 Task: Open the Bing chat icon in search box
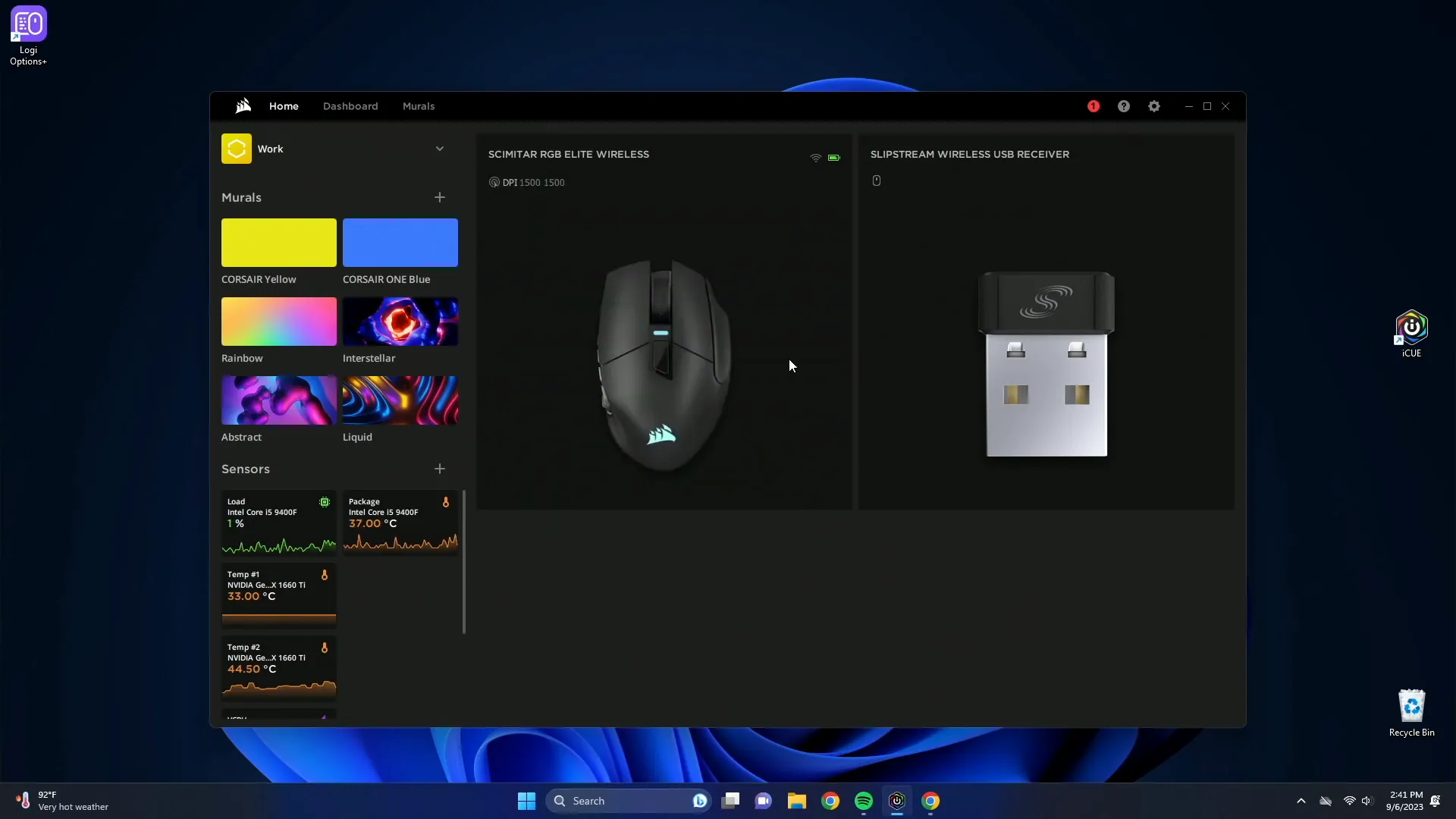coord(699,801)
